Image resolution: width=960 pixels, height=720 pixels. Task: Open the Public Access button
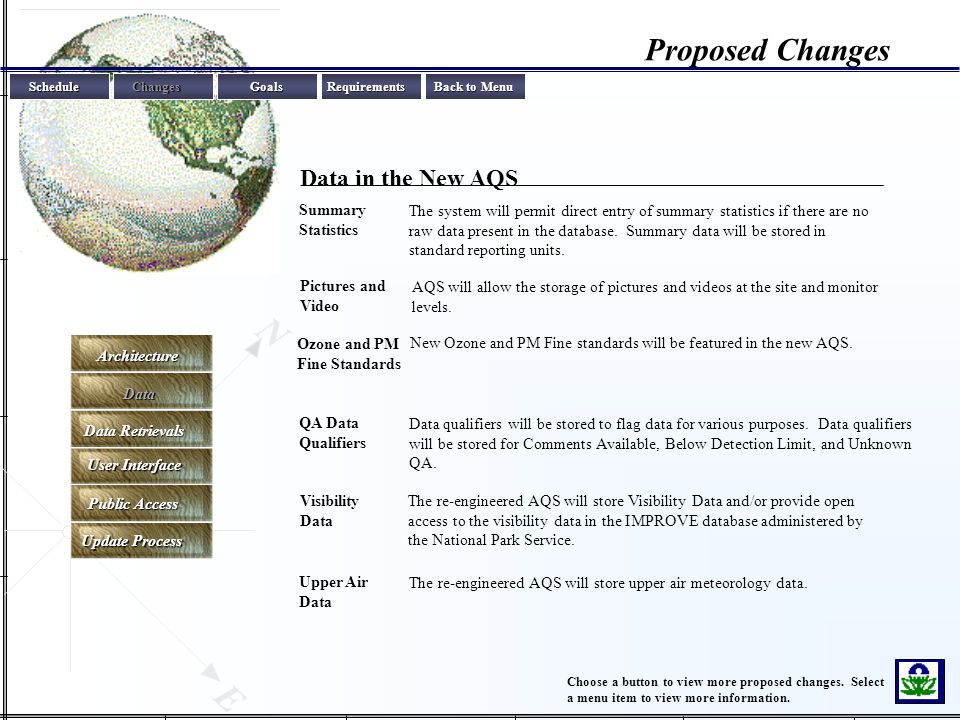141,503
